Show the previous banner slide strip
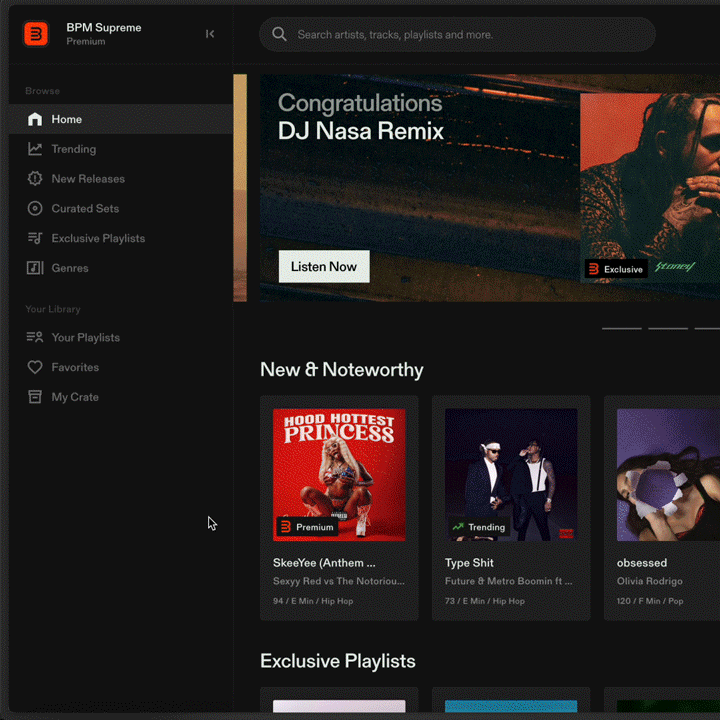 point(240,188)
